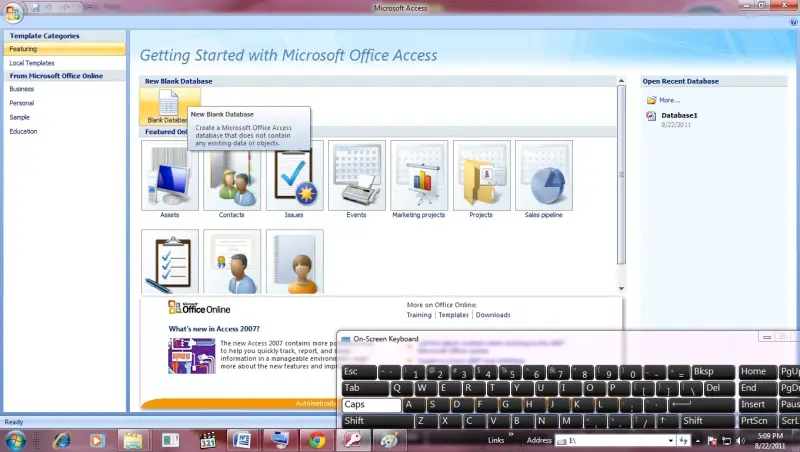Image resolution: width=800 pixels, height=452 pixels.
Task: Click the Home key on On-Screen Keyboard
Action: click(757, 372)
